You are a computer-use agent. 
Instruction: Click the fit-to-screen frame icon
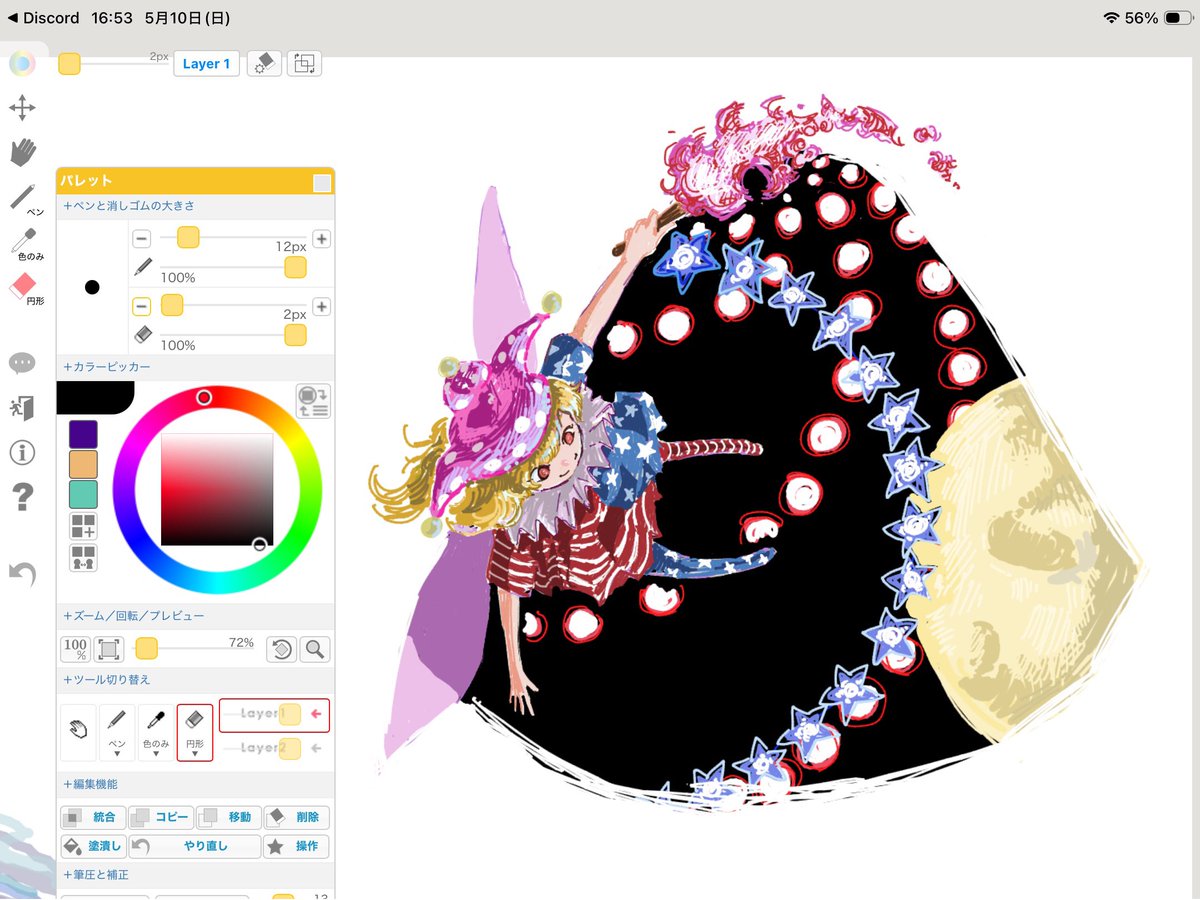pos(108,649)
